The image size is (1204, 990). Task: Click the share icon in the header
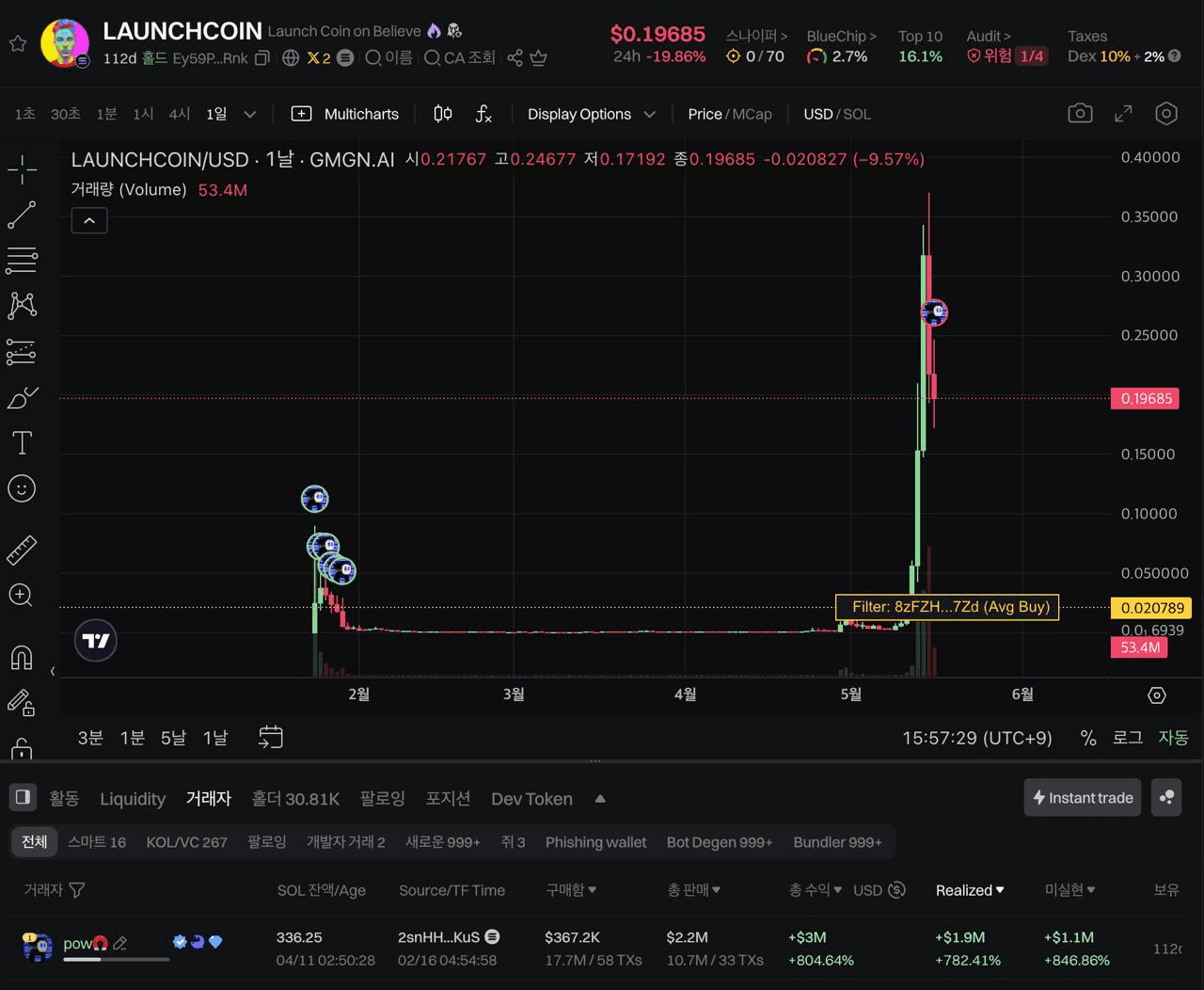tap(515, 58)
